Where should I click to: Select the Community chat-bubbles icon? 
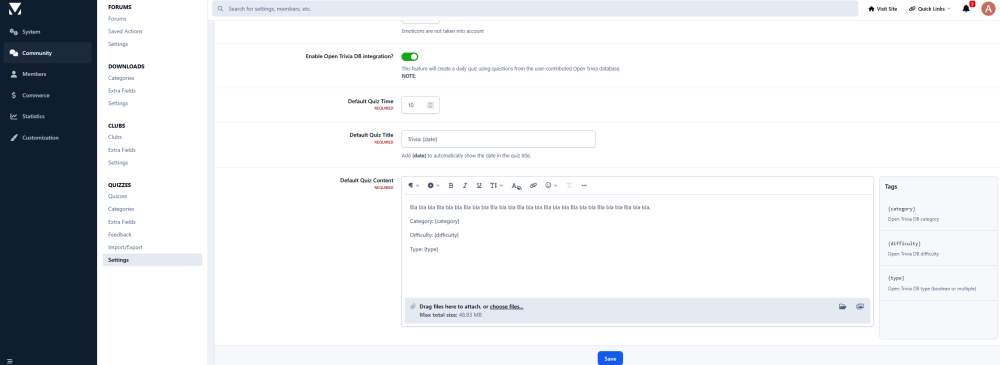click(x=13, y=53)
